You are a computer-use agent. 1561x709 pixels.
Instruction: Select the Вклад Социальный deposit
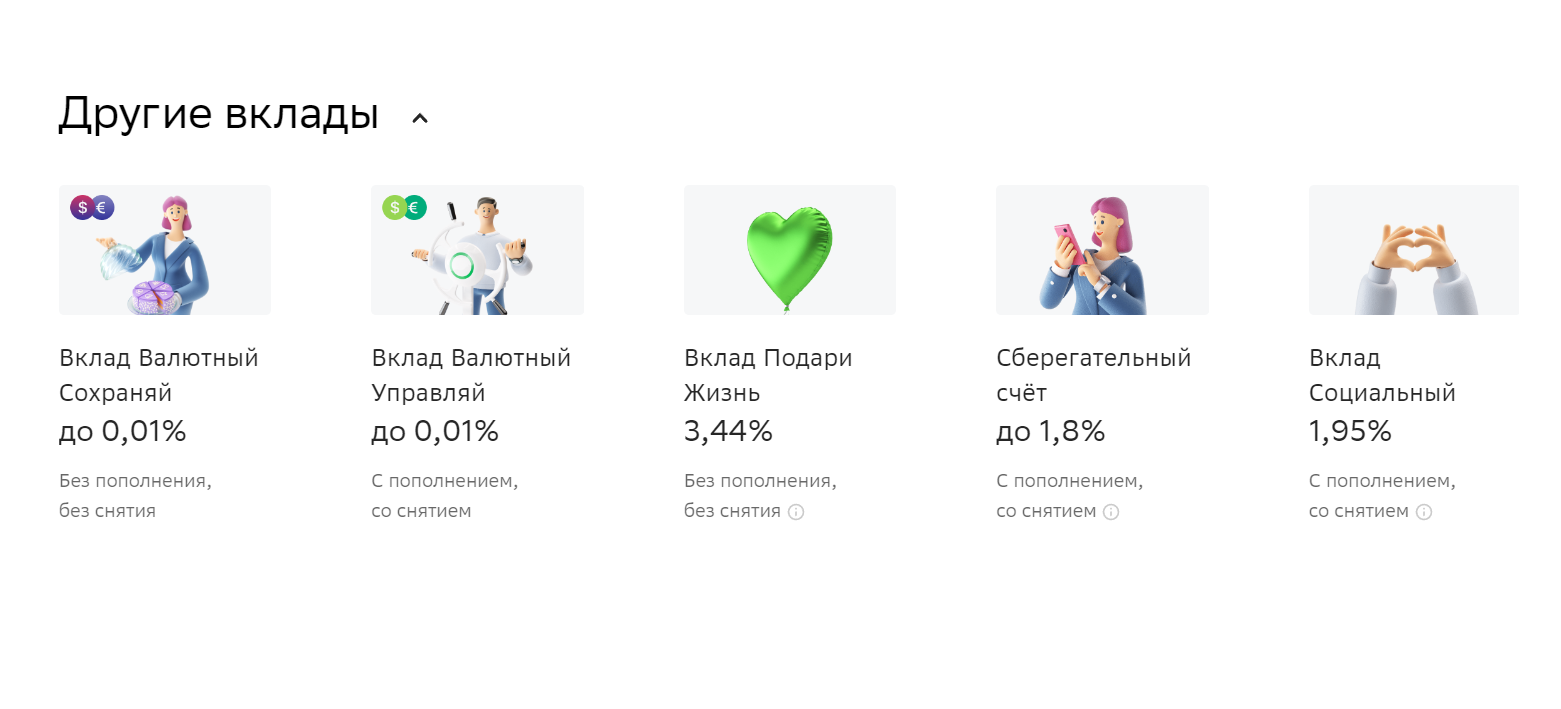click(x=1381, y=375)
